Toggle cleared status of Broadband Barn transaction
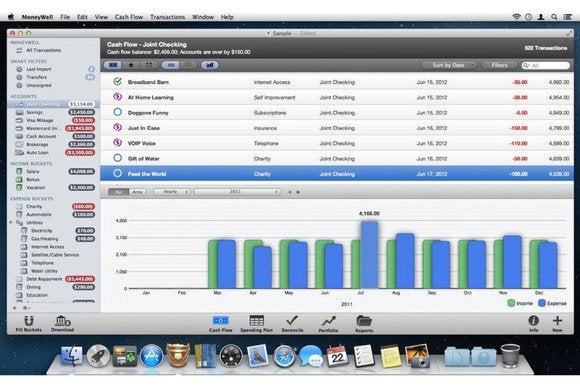Screen dimensions: 580x388 click(117, 82)
